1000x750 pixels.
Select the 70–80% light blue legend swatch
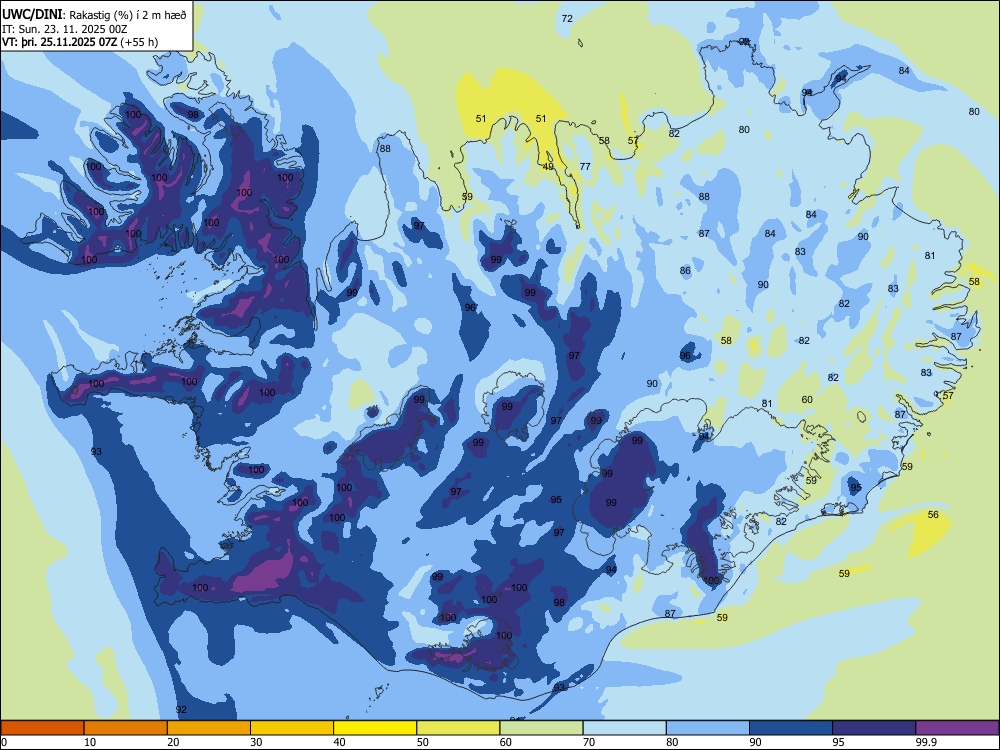pyautogui.click(x=625, y=728)
